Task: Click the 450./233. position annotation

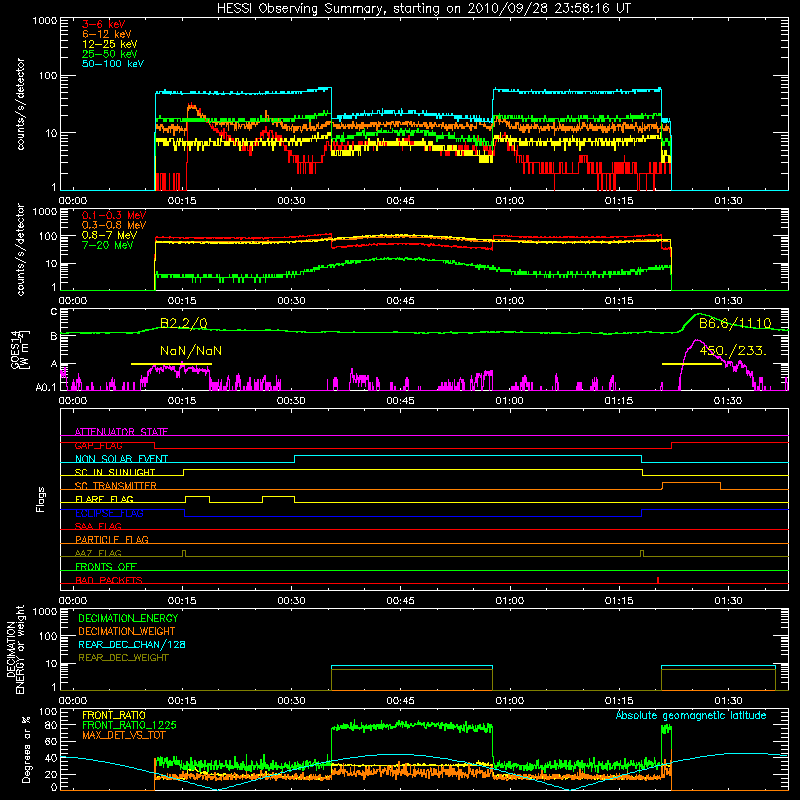Action: [x=733, y=351]
